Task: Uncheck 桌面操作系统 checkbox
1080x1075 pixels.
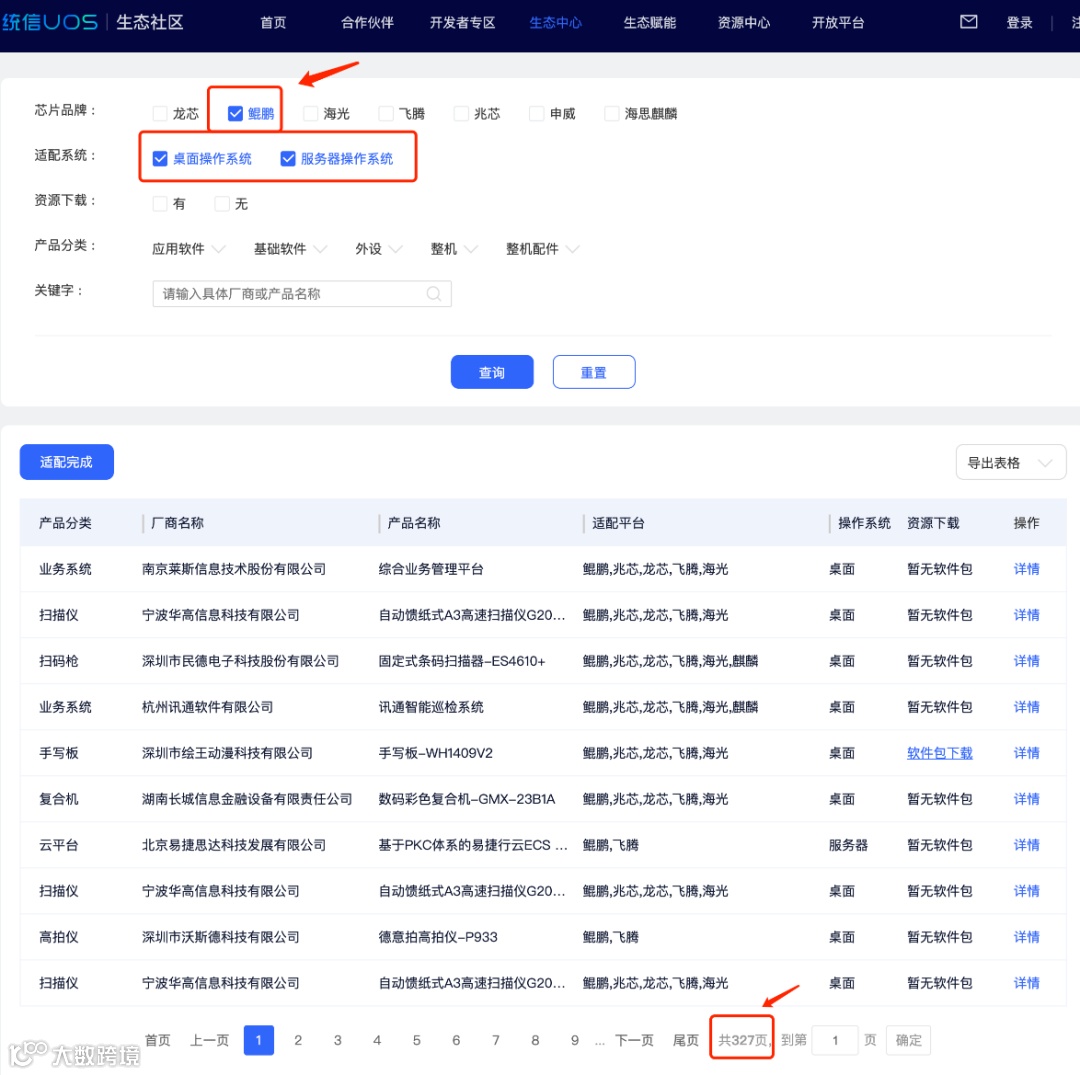Action: (160, 159)
